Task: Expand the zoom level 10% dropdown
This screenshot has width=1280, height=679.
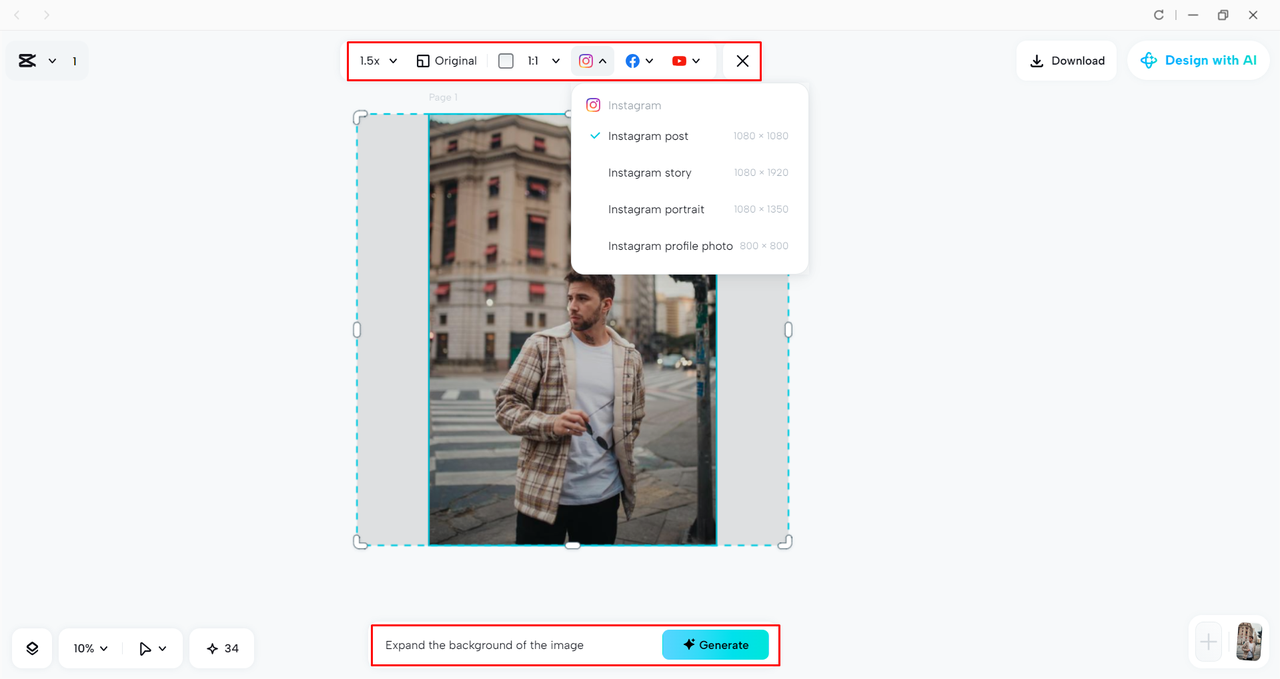Action: 88,648
